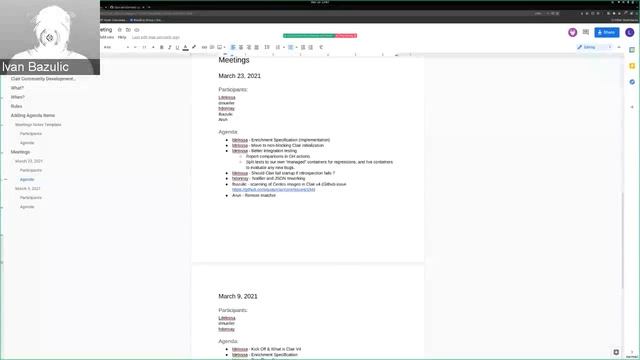
Task: Click the document vertical scrollbar
Action: 622,241
